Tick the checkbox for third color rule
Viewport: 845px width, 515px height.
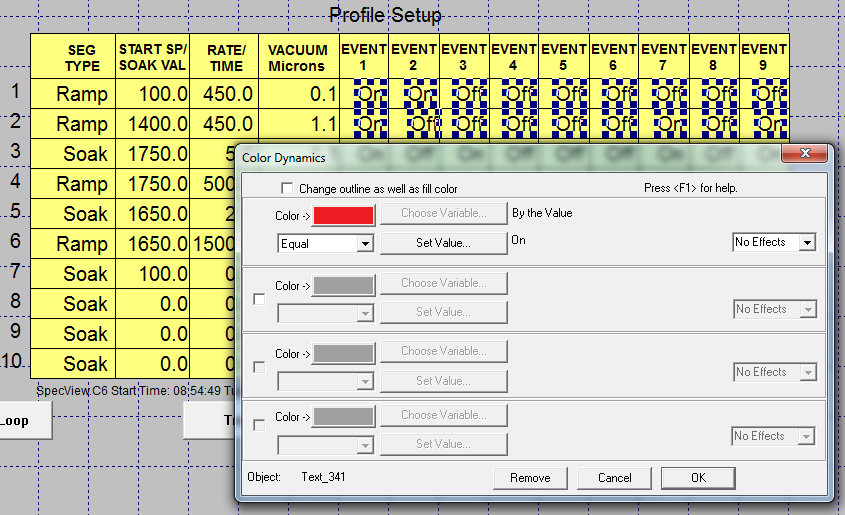[260, 367]
